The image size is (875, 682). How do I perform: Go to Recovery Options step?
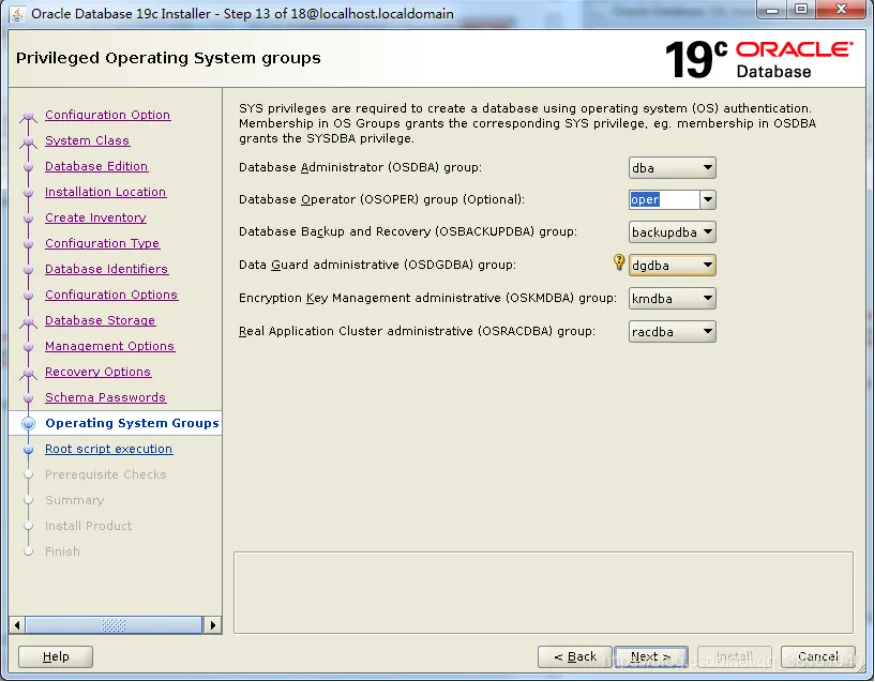pos(98,372)
